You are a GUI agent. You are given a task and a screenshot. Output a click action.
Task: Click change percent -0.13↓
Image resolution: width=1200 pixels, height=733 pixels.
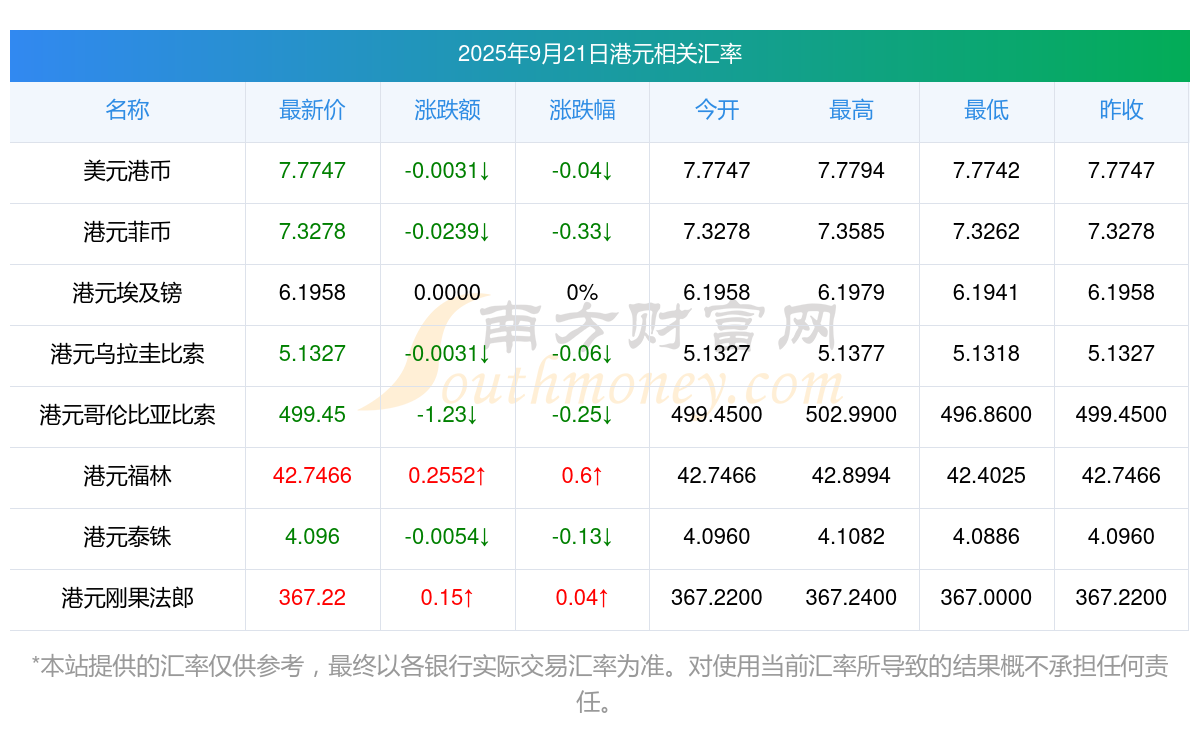click(582, 537)
